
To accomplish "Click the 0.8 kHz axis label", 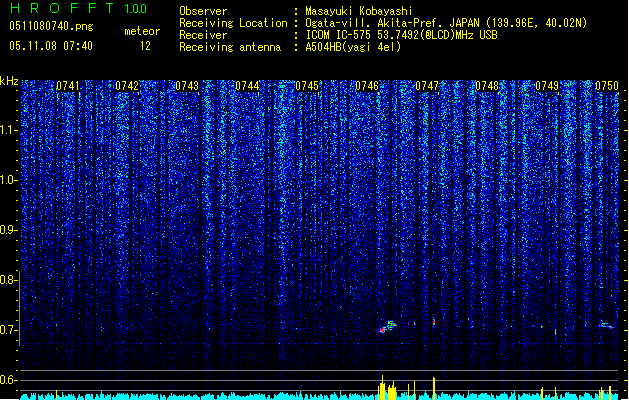I will pyautogui.click(x=8, y=280).
